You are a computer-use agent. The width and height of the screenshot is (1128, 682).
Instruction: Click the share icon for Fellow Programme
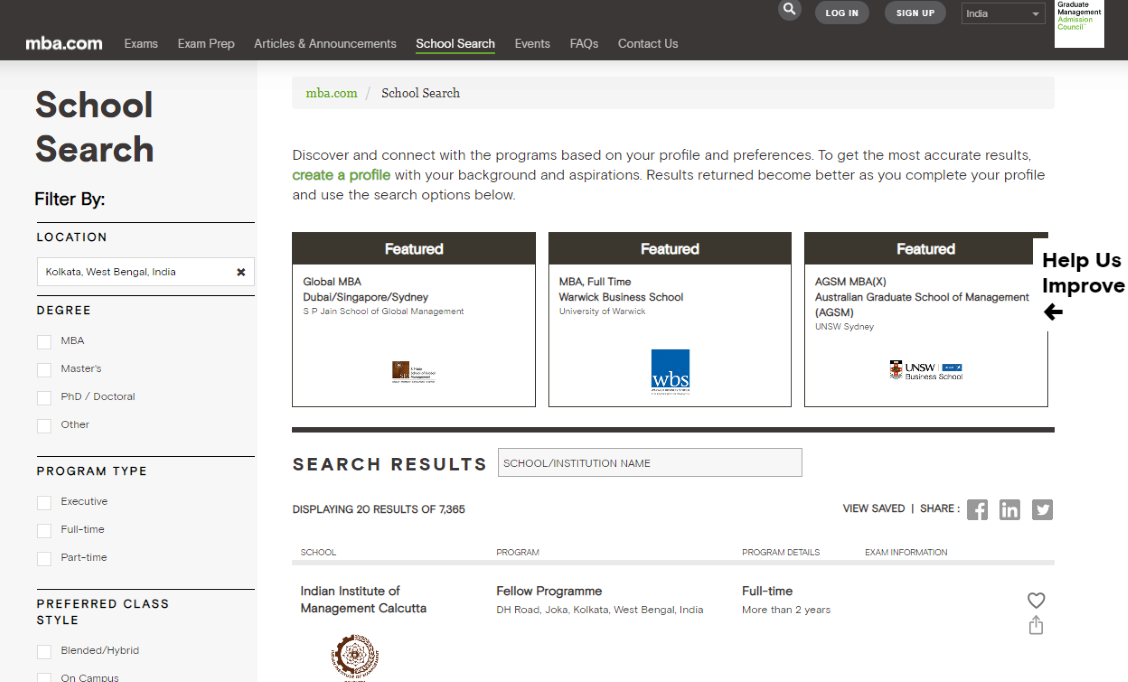point(1036,625)
